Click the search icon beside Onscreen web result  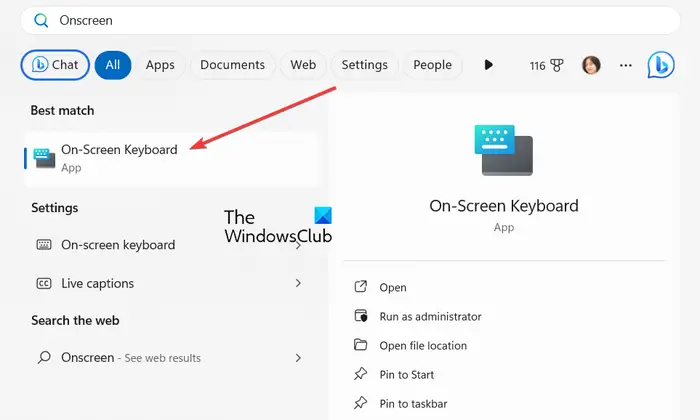coord(44,358)
